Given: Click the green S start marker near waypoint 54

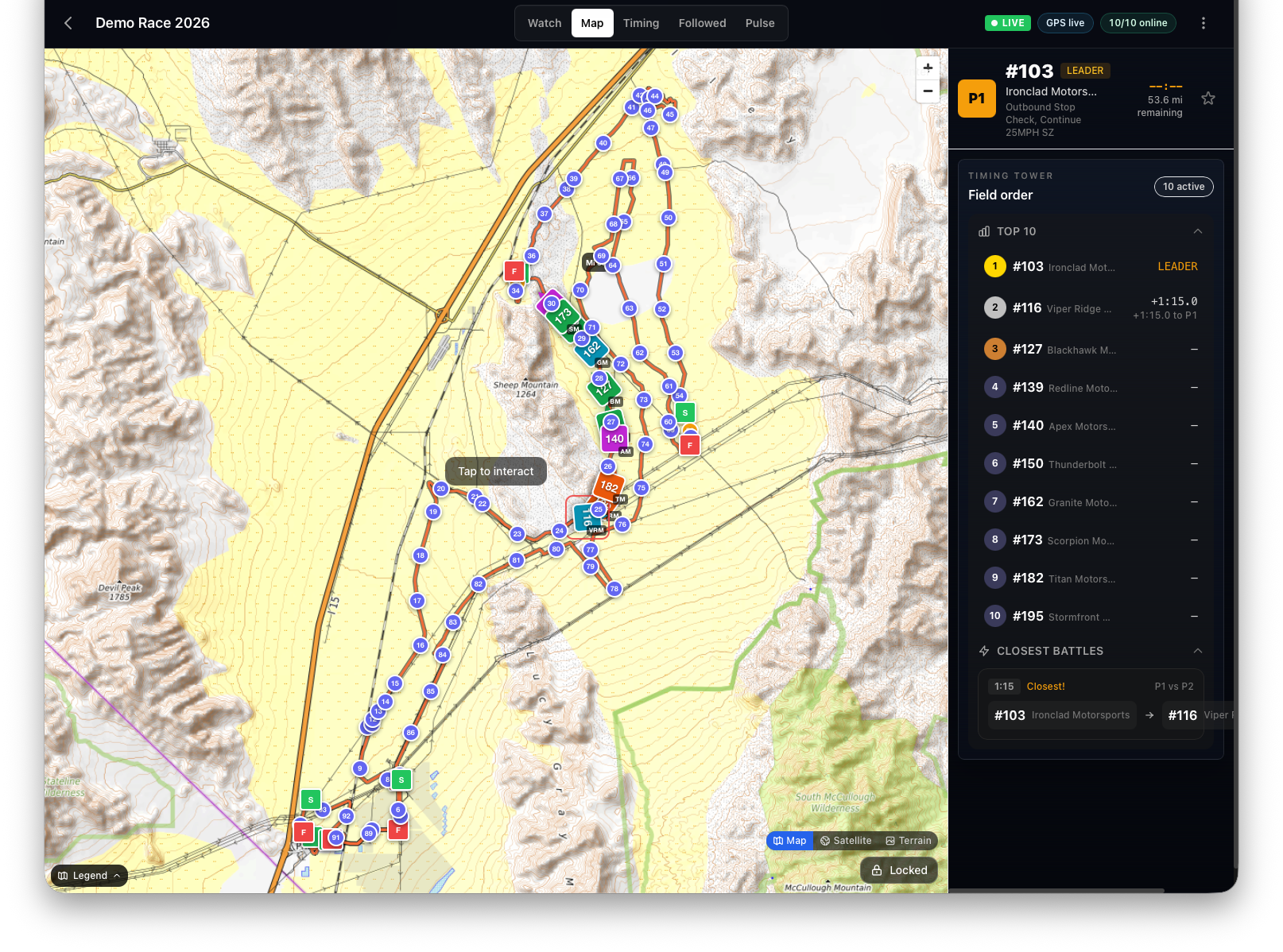Looking at the screenshot, I should tap(685, 413).
